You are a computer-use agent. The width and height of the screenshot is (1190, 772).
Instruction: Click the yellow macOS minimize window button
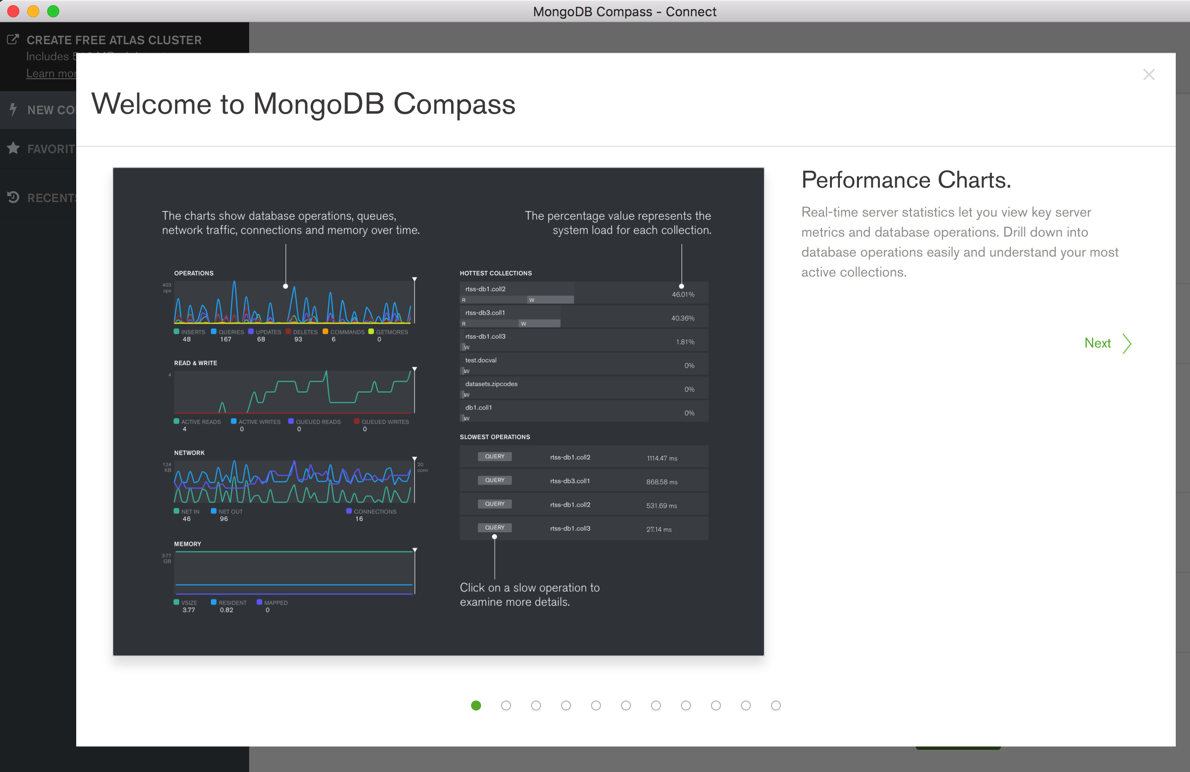click(33, 11)
